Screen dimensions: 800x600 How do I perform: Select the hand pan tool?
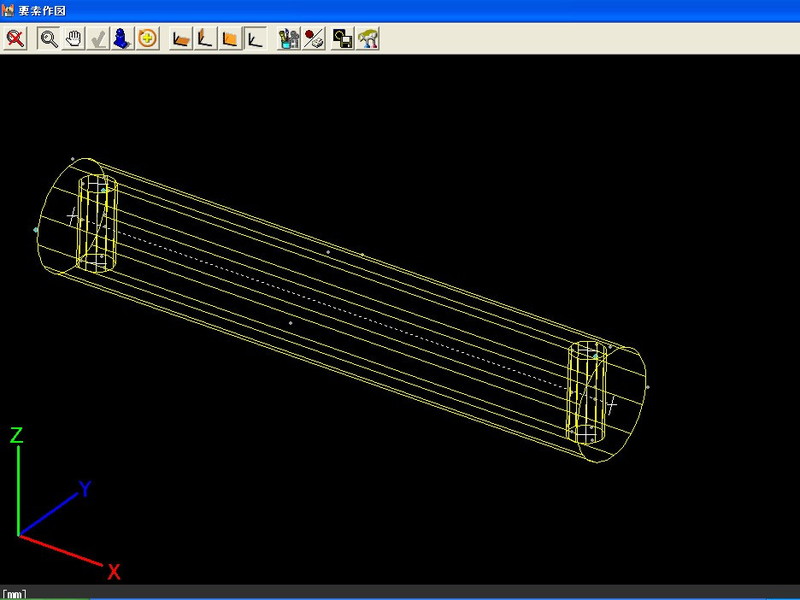coord(74,39)
